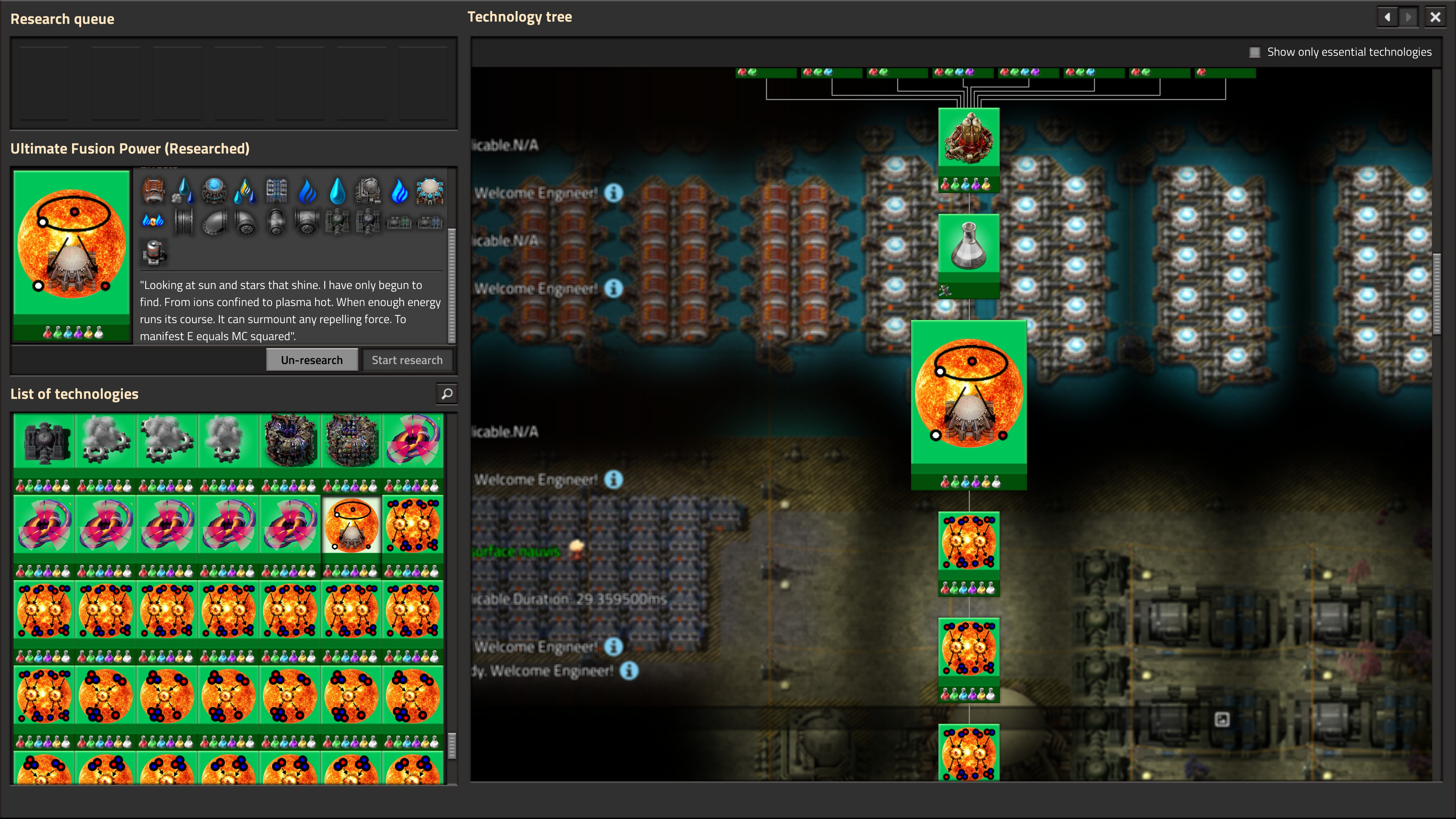1456x819 pixels.
Task: Select the wide T-junction pipe icon before the pumps
Action: point(307,221)
